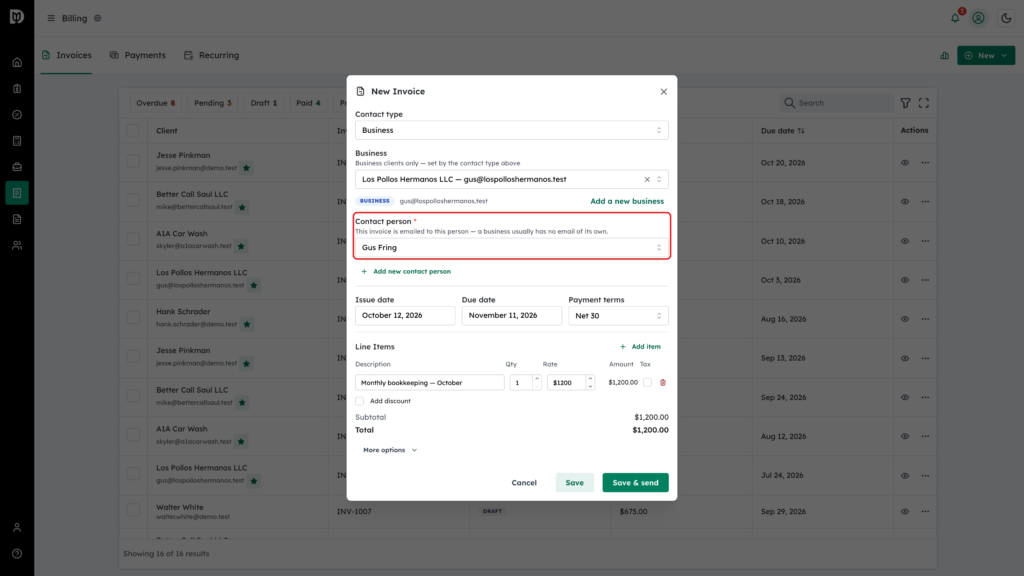Adjust the Rate stepper arrows
Image resolution: width=1024 pixels, height=576 pixels.
(590, 383)
